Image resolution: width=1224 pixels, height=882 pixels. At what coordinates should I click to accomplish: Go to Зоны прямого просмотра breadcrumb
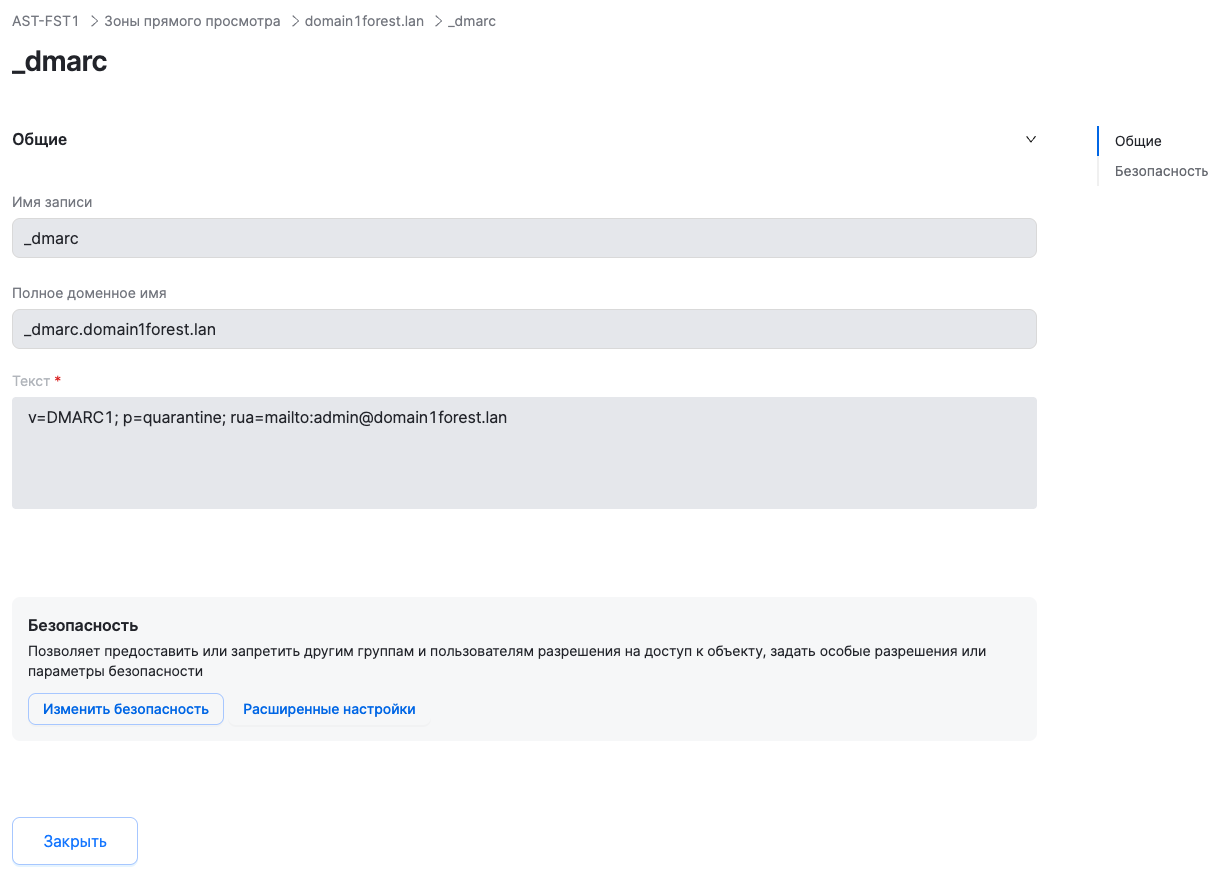tap(192, 21)
